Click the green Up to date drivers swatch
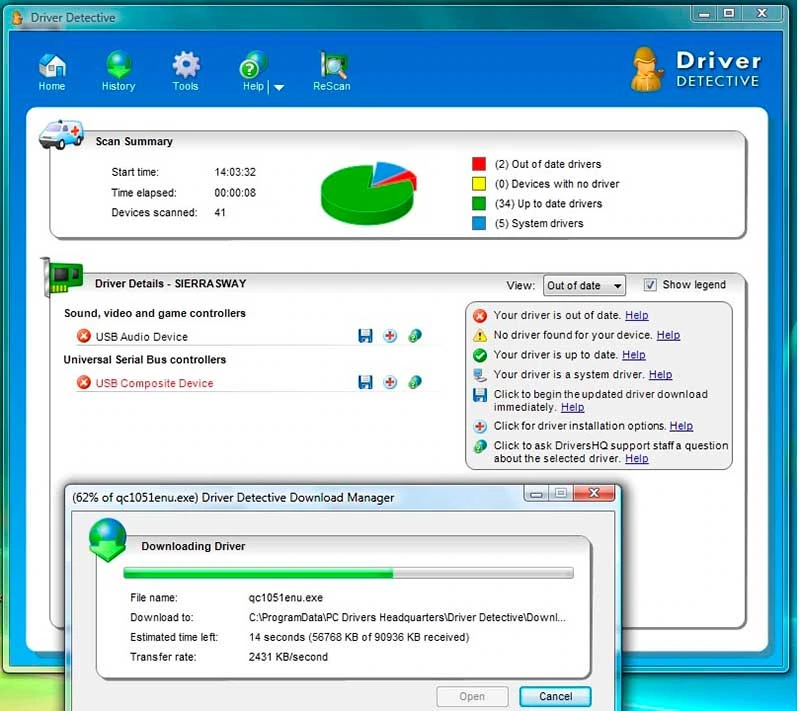 [x=479, y=204]
